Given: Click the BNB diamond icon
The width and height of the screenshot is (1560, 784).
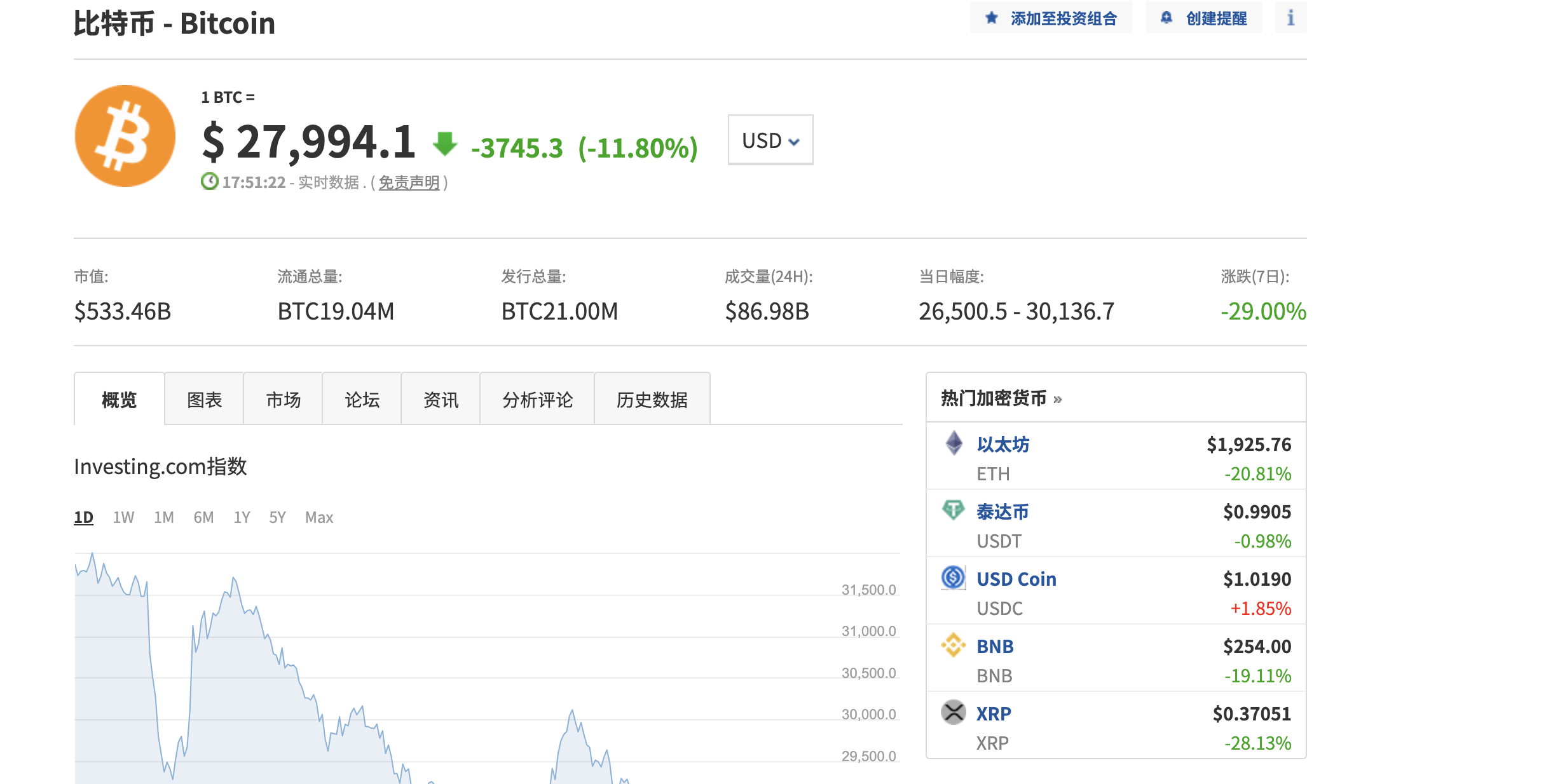Looking at the screenshot, I should [x=953, y=645].
